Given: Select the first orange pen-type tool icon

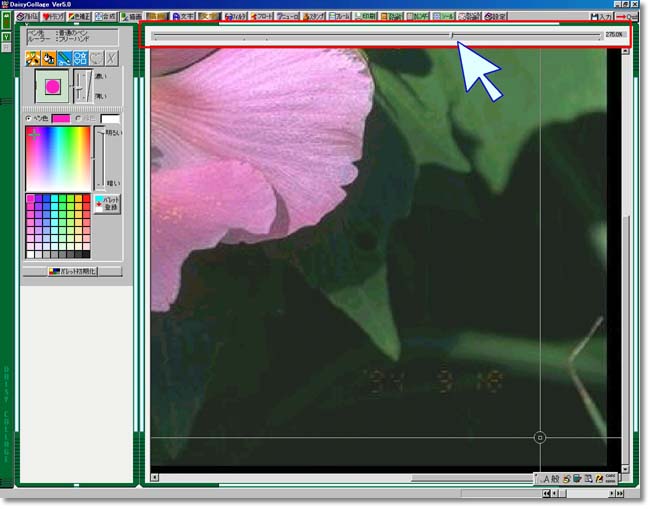Looking at the screenshot, I should [33, 58].
